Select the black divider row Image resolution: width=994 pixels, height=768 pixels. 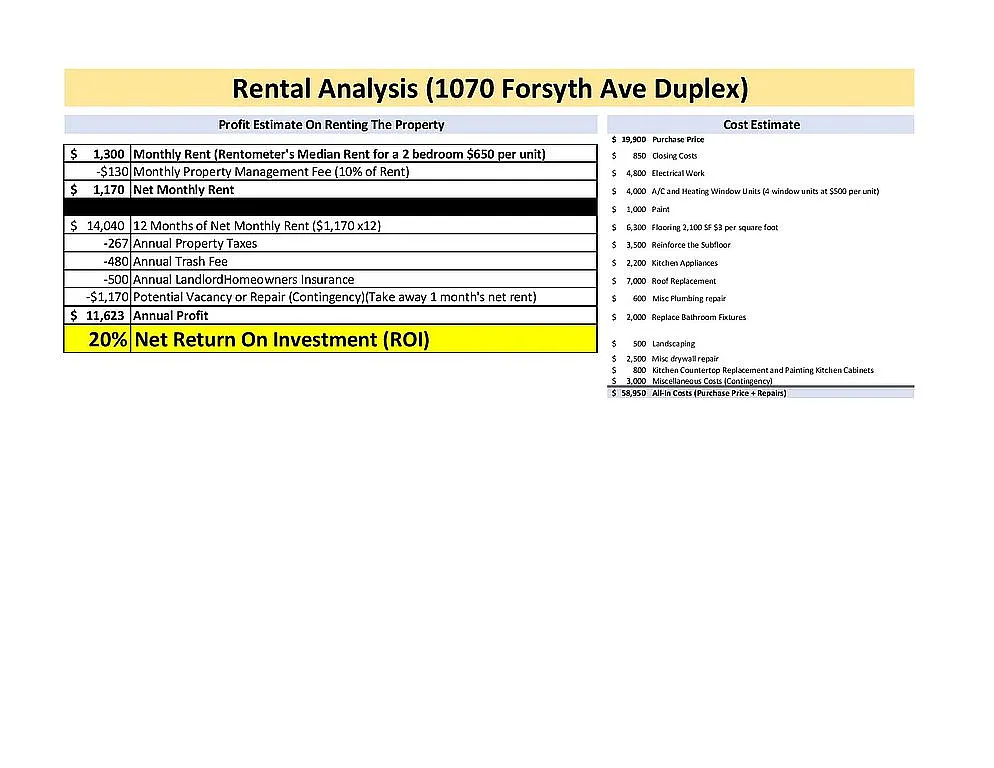coord(331,207)
